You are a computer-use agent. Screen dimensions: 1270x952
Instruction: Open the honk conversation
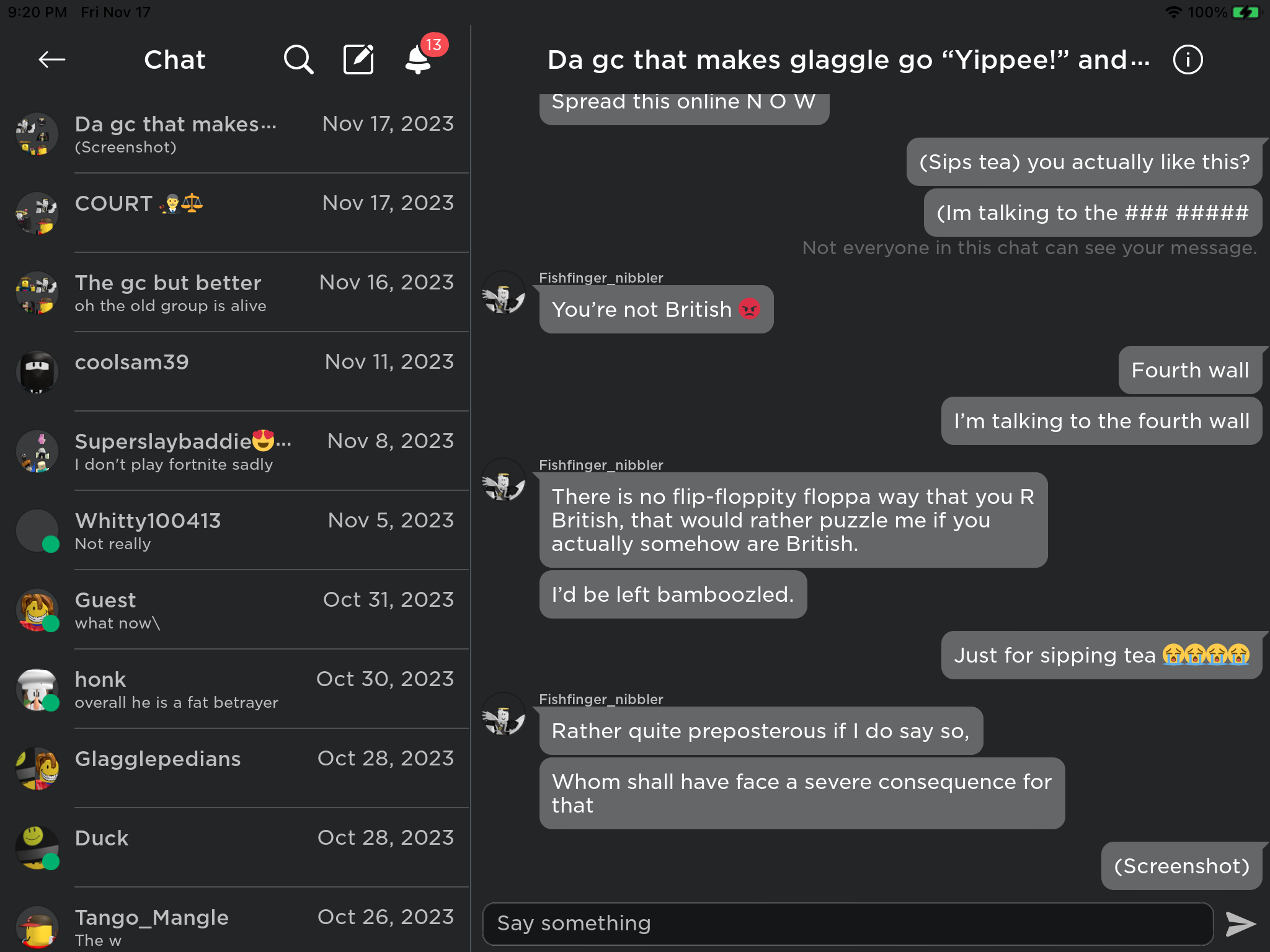[x=236, y=689]
